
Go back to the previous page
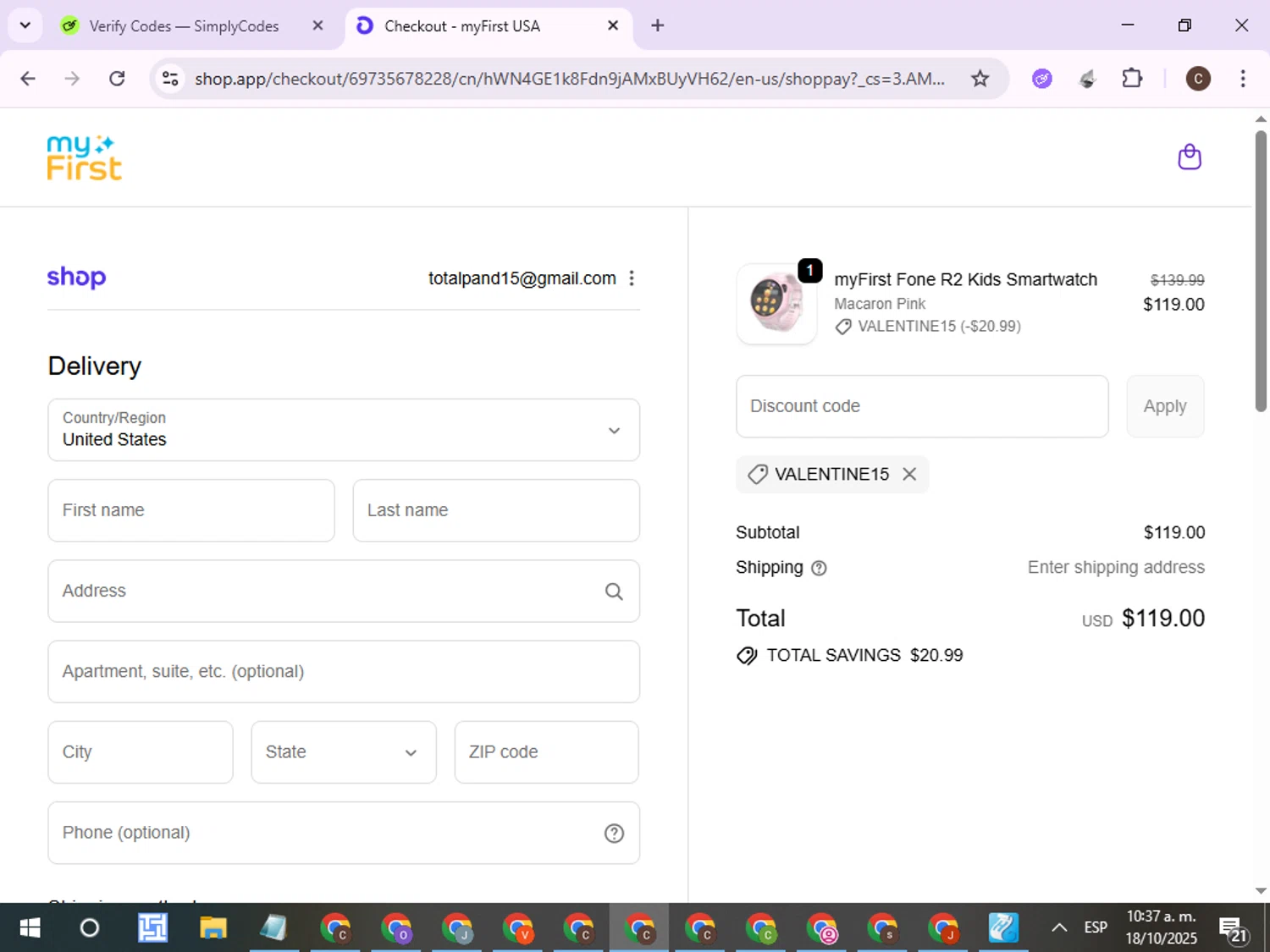tap(28, 79)
